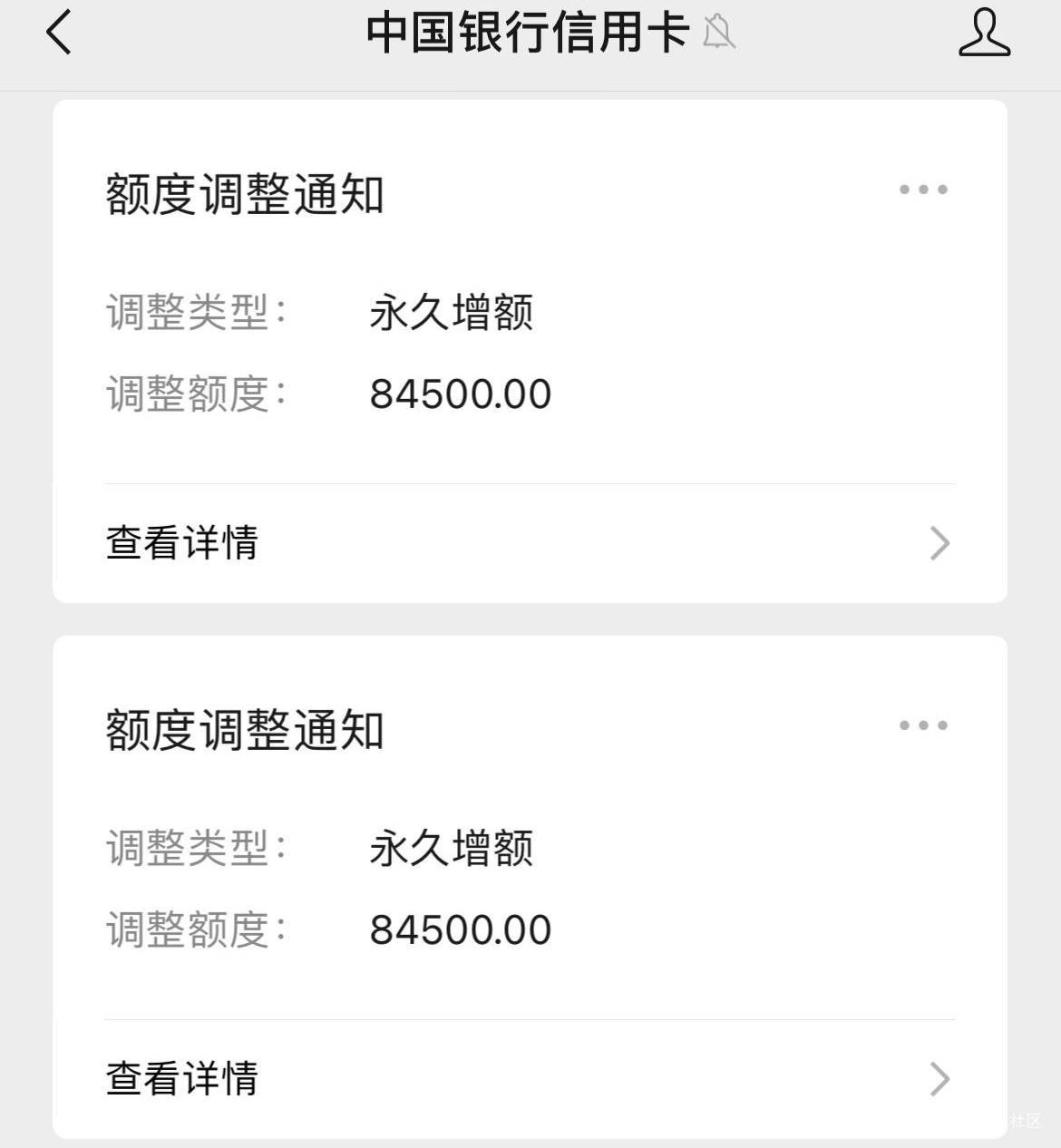This screenshot has height=1148, width=1061.
Task: Tap the muted bell icon beside the title
Action: [x=718, y=33]
